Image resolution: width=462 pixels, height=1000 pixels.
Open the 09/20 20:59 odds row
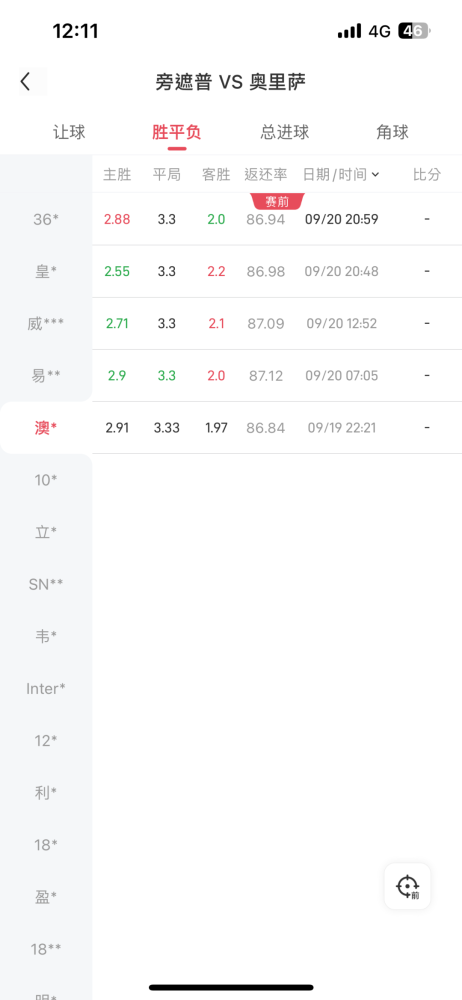tap(277, 219)
